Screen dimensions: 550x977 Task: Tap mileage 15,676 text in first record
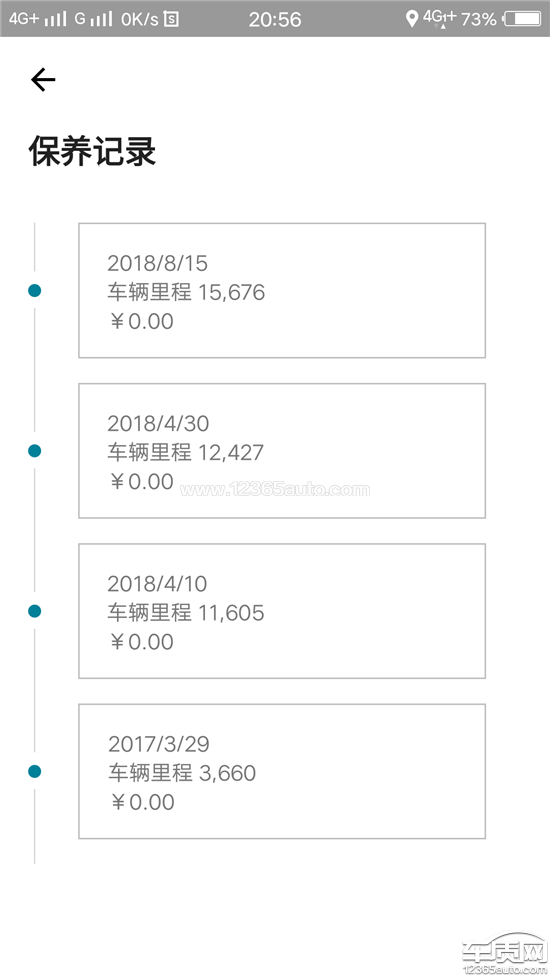pyautogui.click(x=231, y=292)
